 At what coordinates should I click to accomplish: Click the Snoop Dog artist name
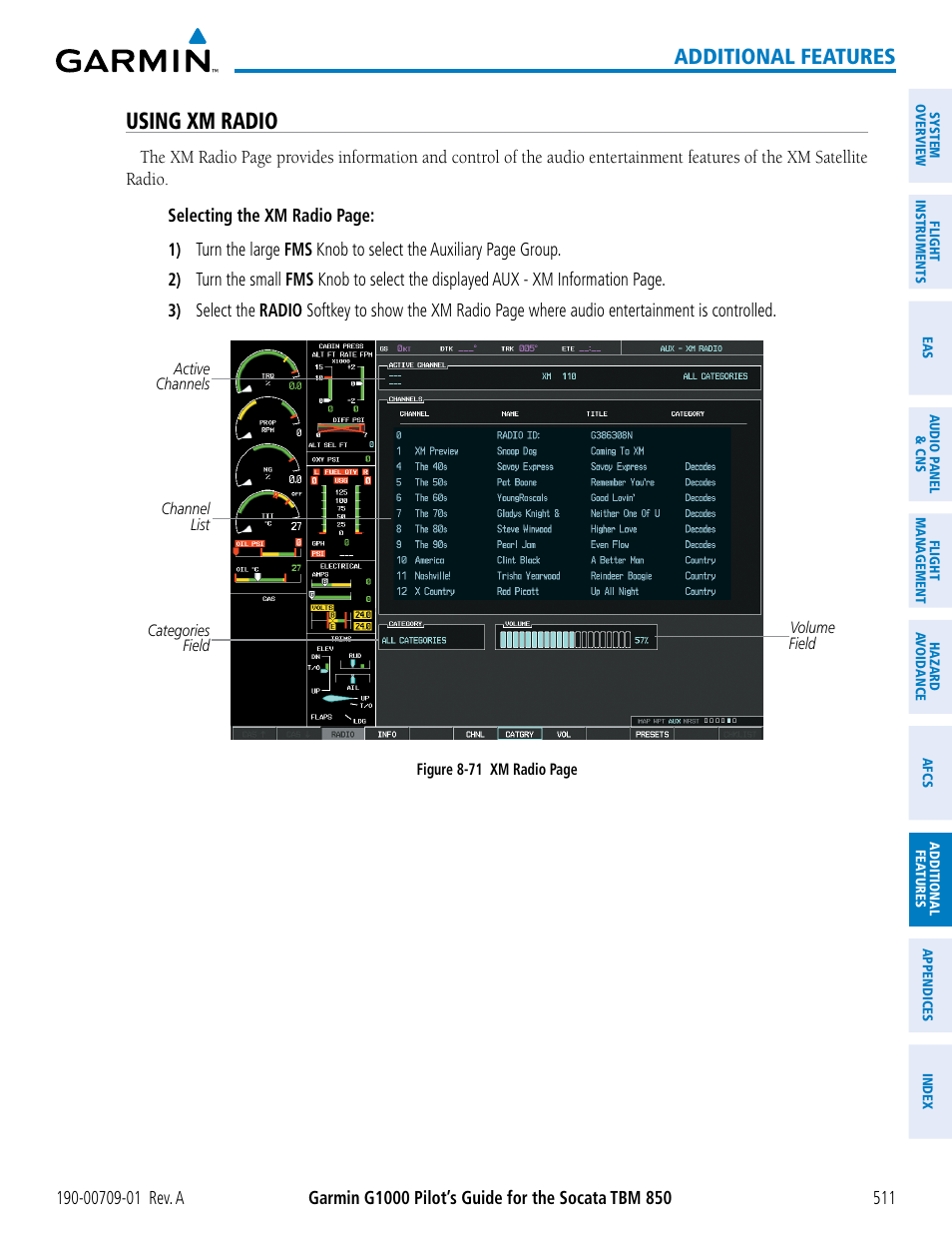pos(517,451)
